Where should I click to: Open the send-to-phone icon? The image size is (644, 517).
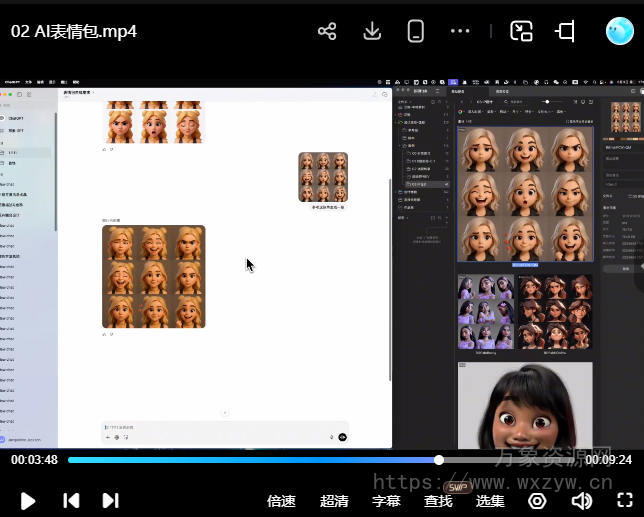(416, 31)
